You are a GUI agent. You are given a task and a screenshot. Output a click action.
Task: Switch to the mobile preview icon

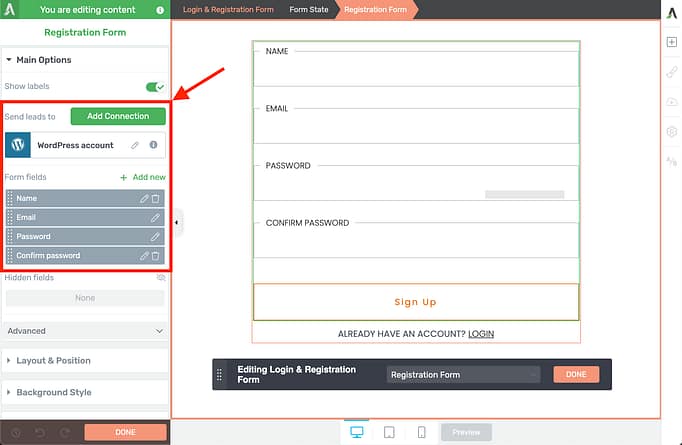click(421, 432)
